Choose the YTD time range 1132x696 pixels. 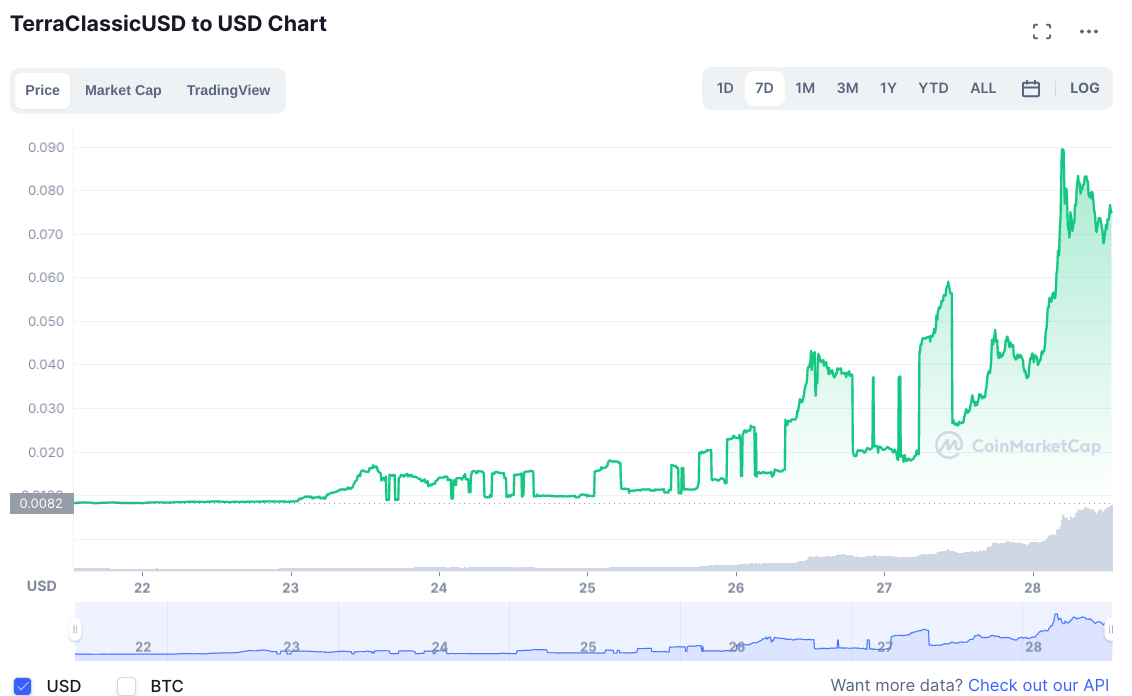[933, 88]
